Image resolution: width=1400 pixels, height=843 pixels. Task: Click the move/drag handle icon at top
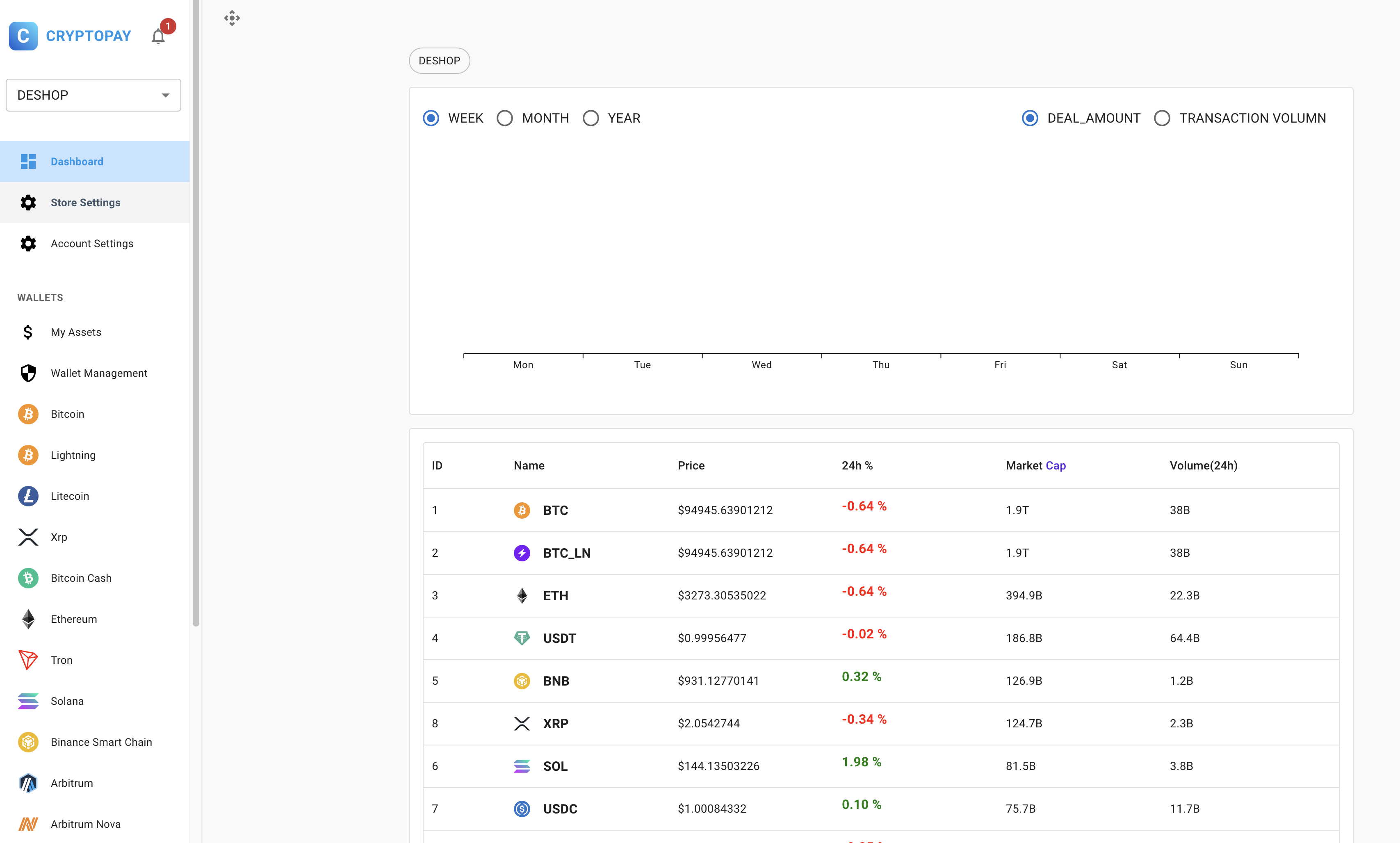pyautogui.click(x=232, y=18)
